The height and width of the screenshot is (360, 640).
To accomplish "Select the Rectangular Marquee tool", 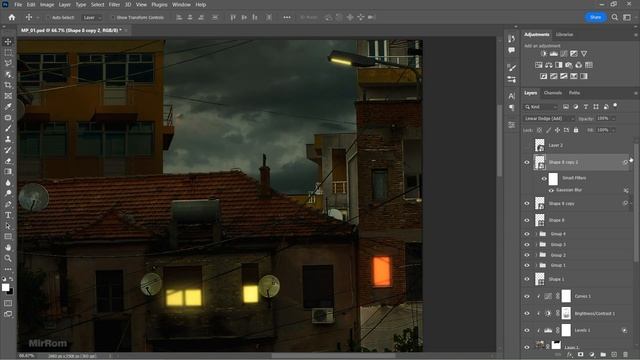I will pyautogui.click(x=8, y=53).
